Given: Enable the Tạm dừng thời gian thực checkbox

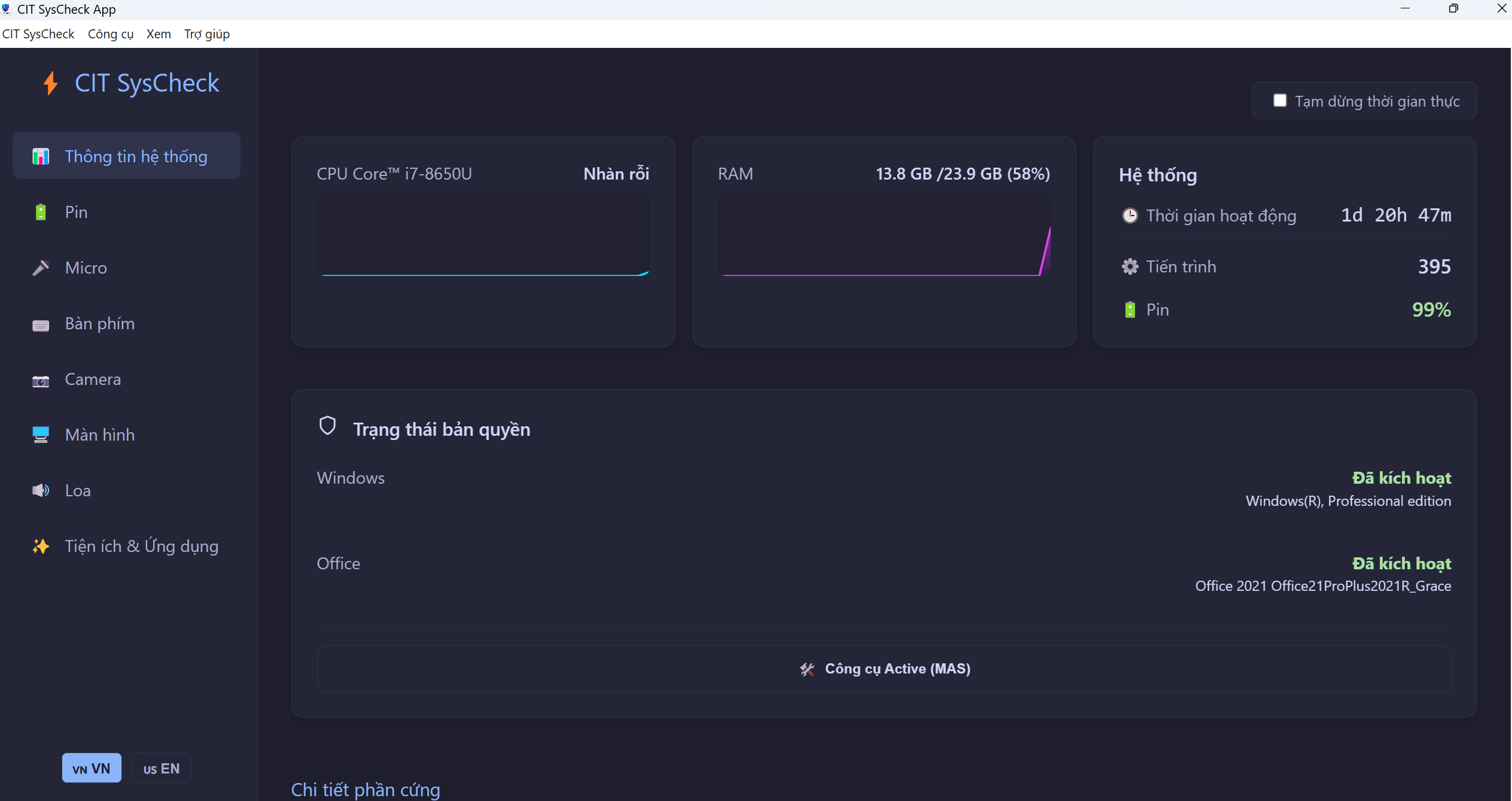Looking at the screenshot, I should tap(1279, 101).
